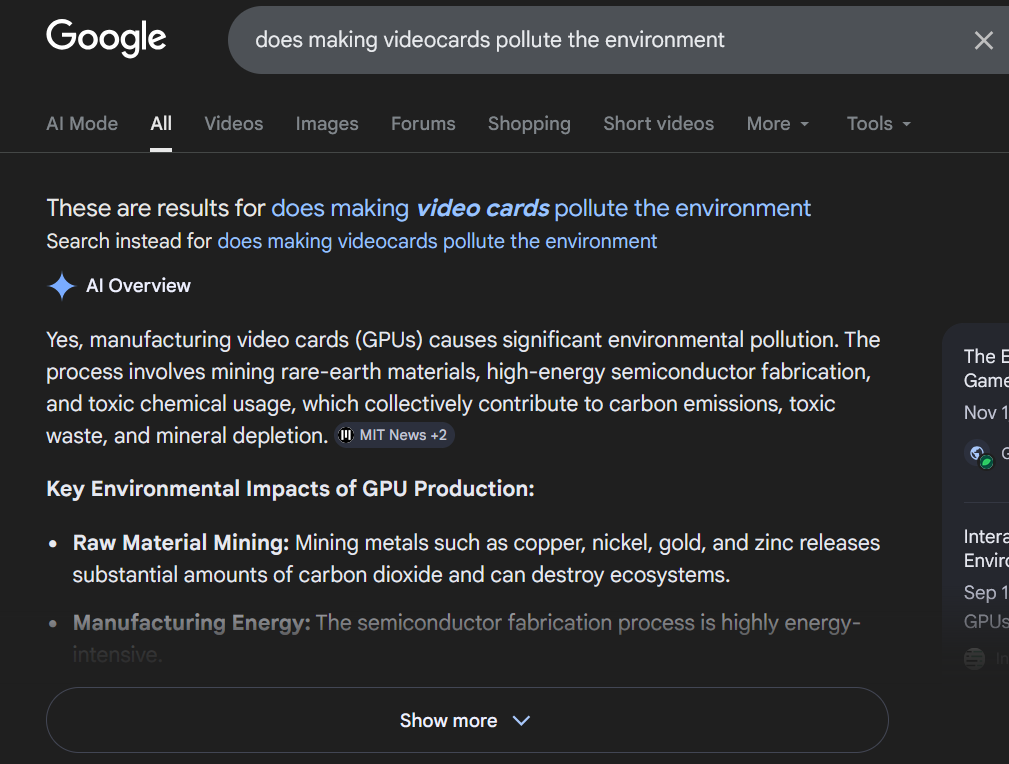
Task: Open the Tools dropdown
Action: tap(878, 124)
